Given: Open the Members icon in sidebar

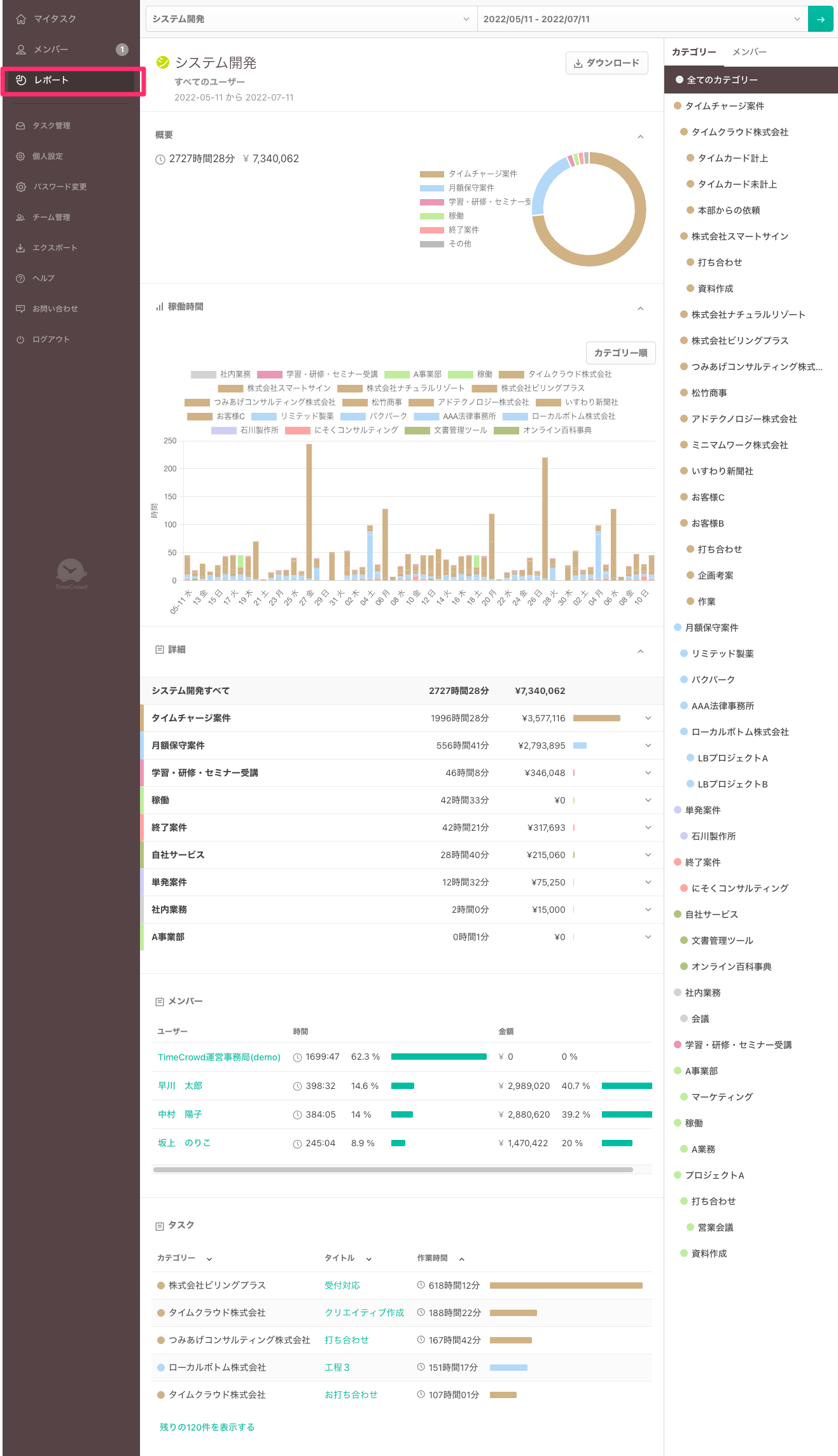Looking at the screenshot, I should (x=21, y=50).
